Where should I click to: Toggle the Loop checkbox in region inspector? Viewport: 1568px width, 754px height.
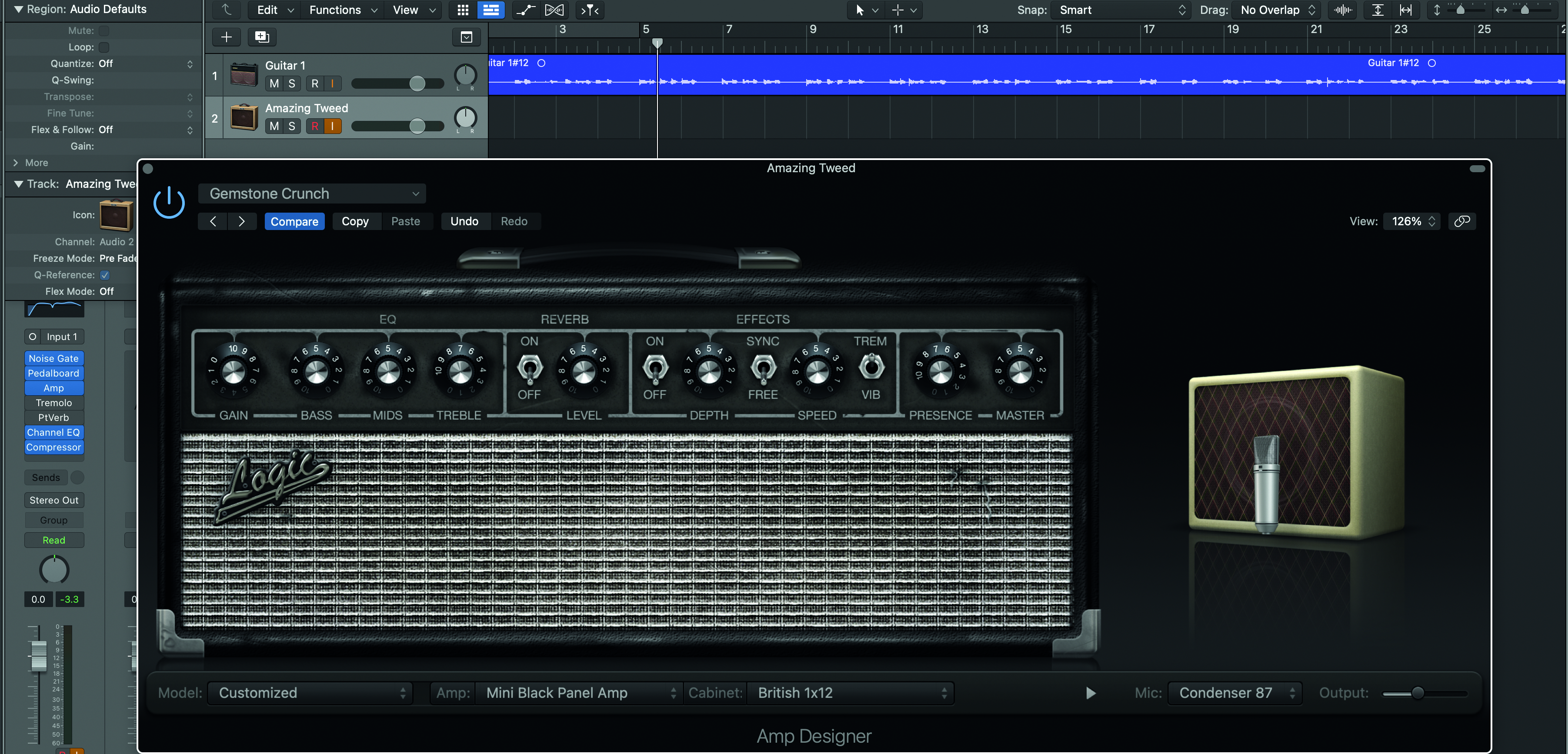click(x=104, y=47)
